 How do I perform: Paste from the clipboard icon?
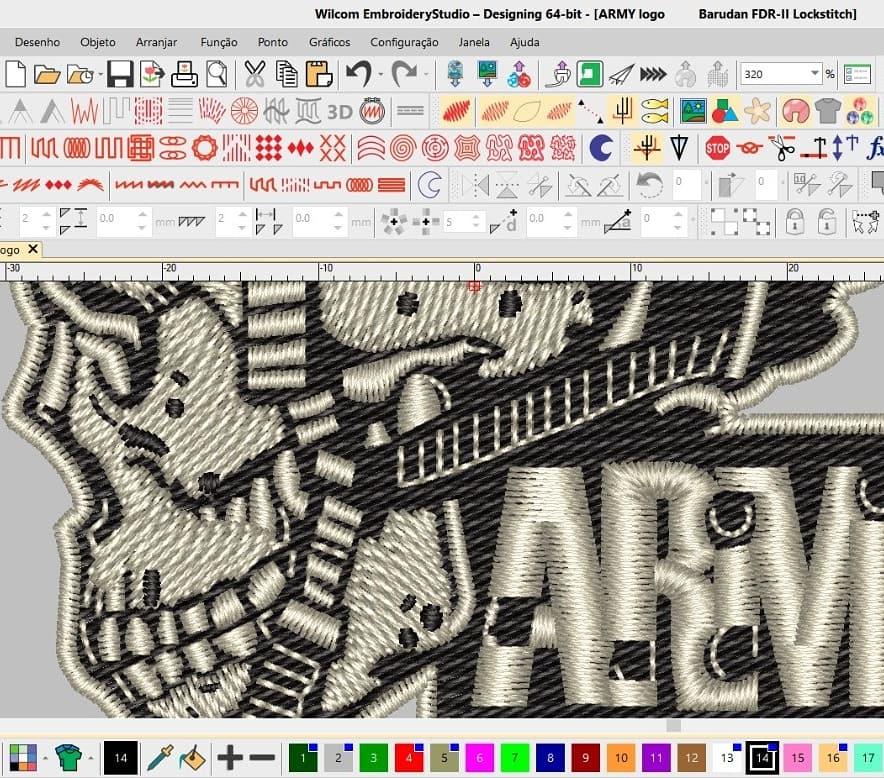pos(319,74)
